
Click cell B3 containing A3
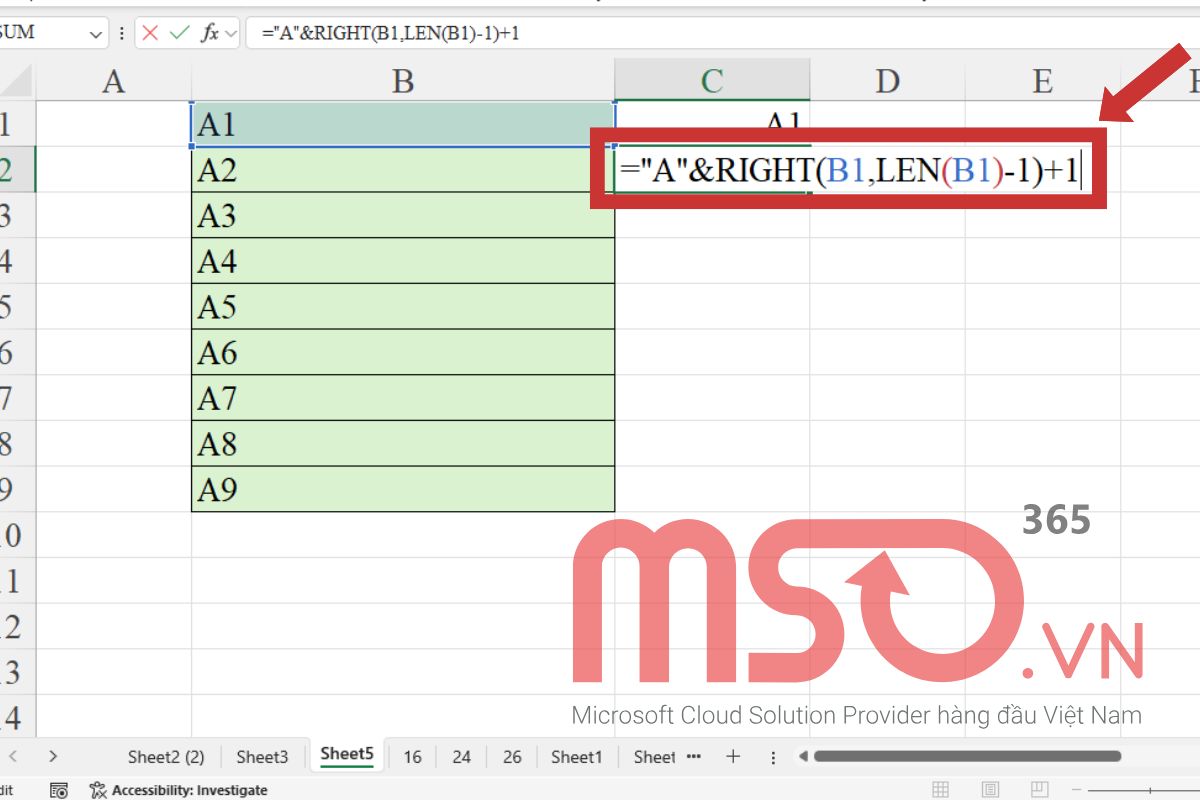pos(403,215)
